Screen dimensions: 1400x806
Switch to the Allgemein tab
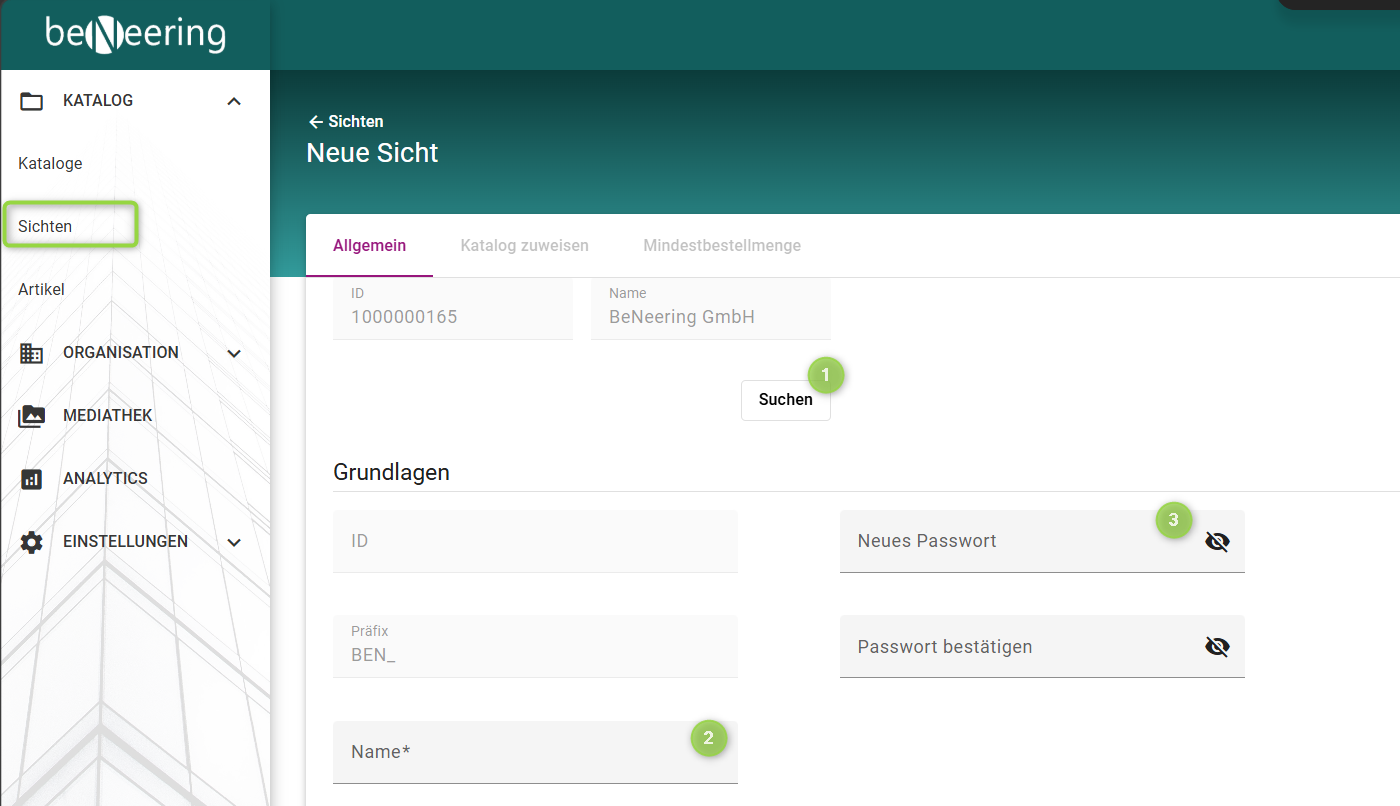[x=369, y=246]
